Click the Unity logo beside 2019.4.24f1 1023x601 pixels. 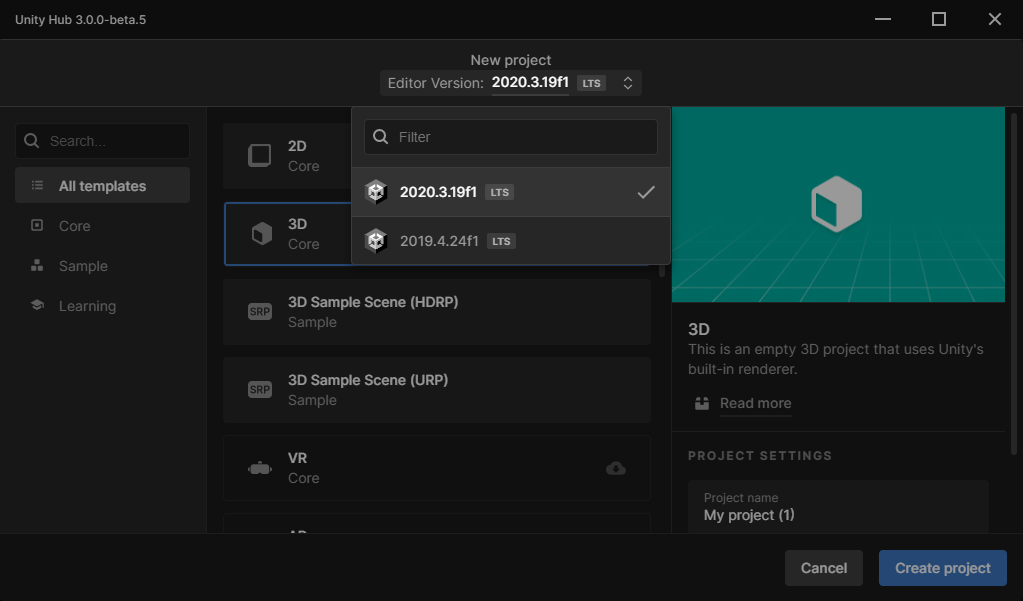pyautogui.click(x=376, y=241)
